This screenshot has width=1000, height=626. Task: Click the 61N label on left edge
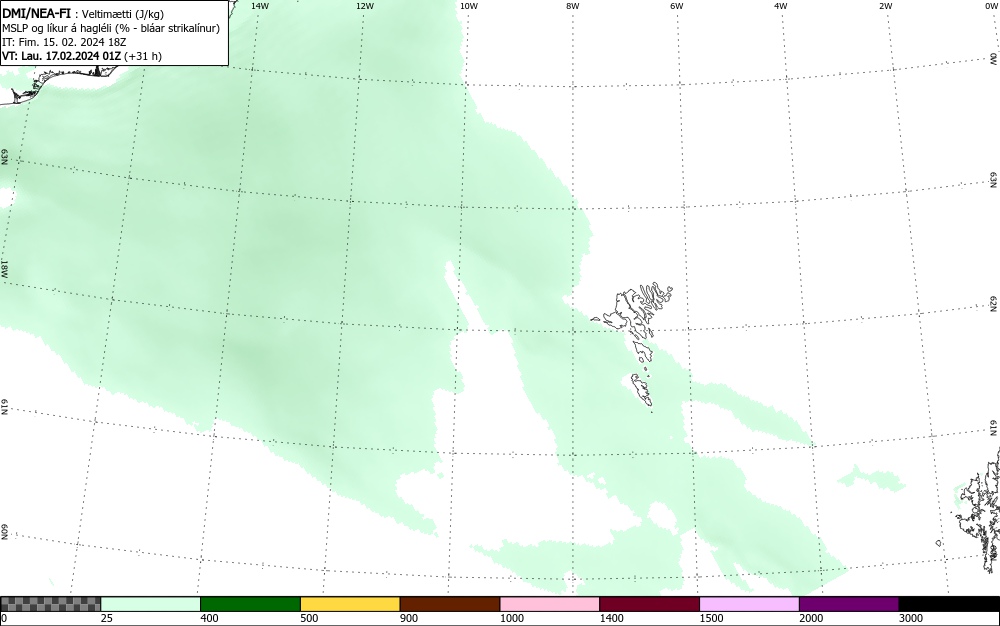click(4, 407)
